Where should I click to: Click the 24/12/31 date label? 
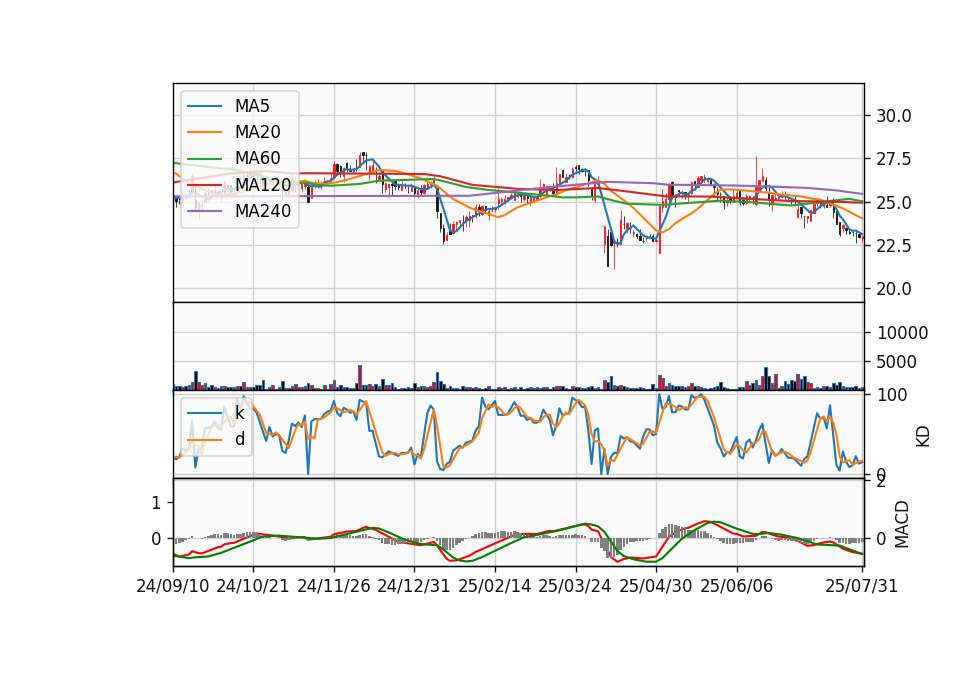[414, 586]
